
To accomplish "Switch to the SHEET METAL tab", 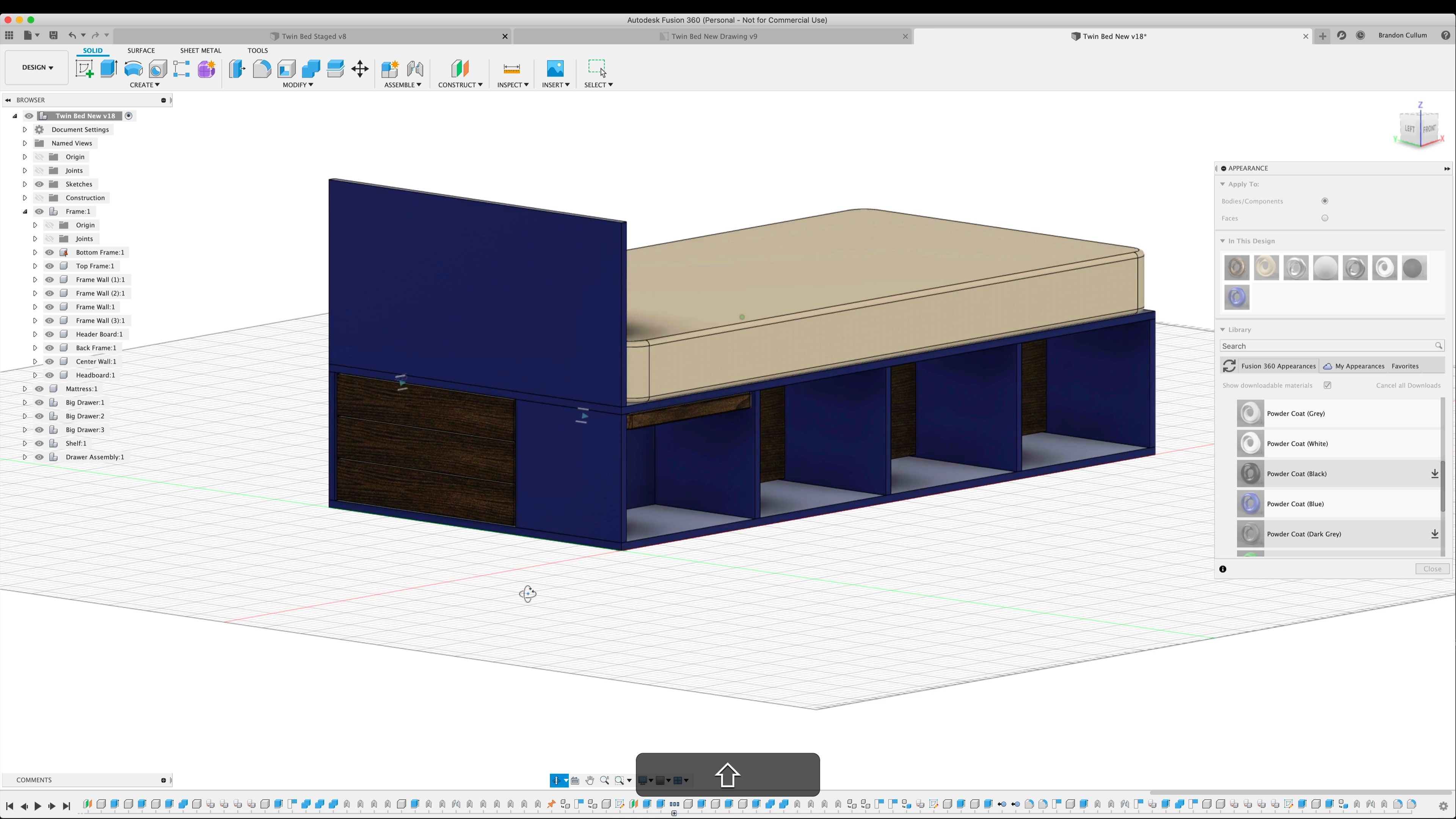I will 201,50.
